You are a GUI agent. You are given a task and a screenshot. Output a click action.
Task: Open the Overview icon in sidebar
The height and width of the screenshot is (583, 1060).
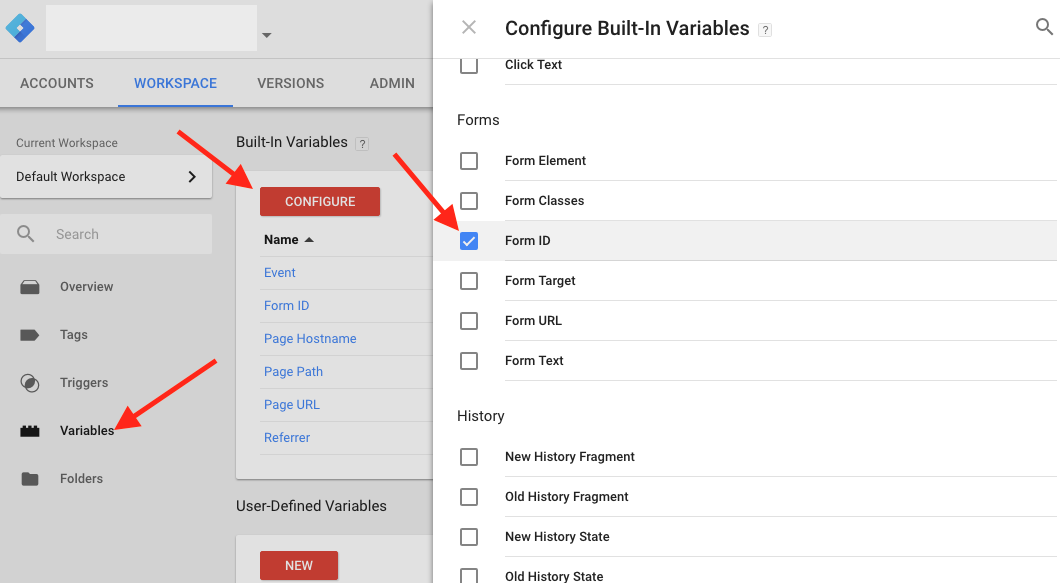tap(30, 287)
